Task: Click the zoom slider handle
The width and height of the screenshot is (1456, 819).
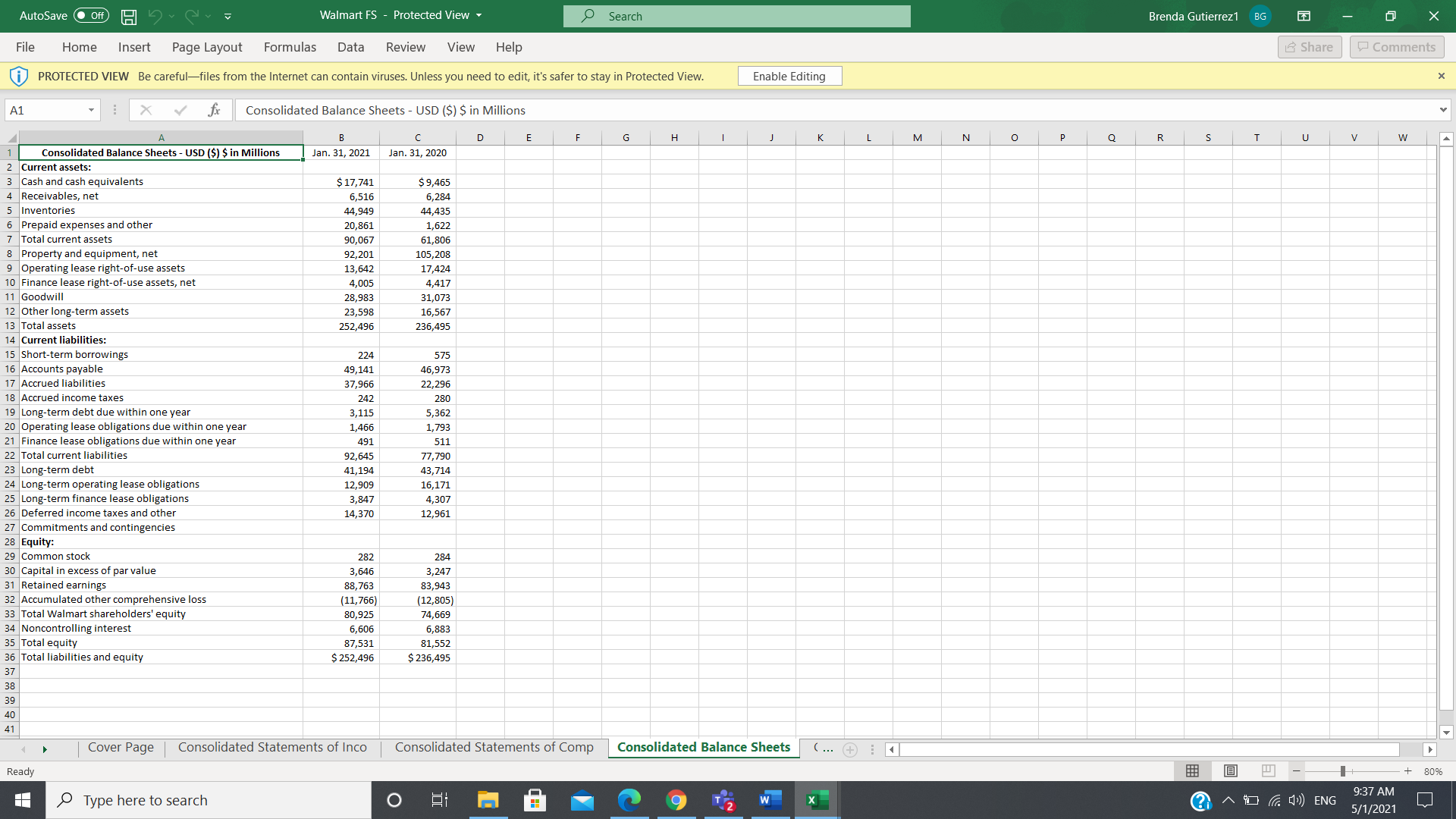Action: coord(1342,771)
